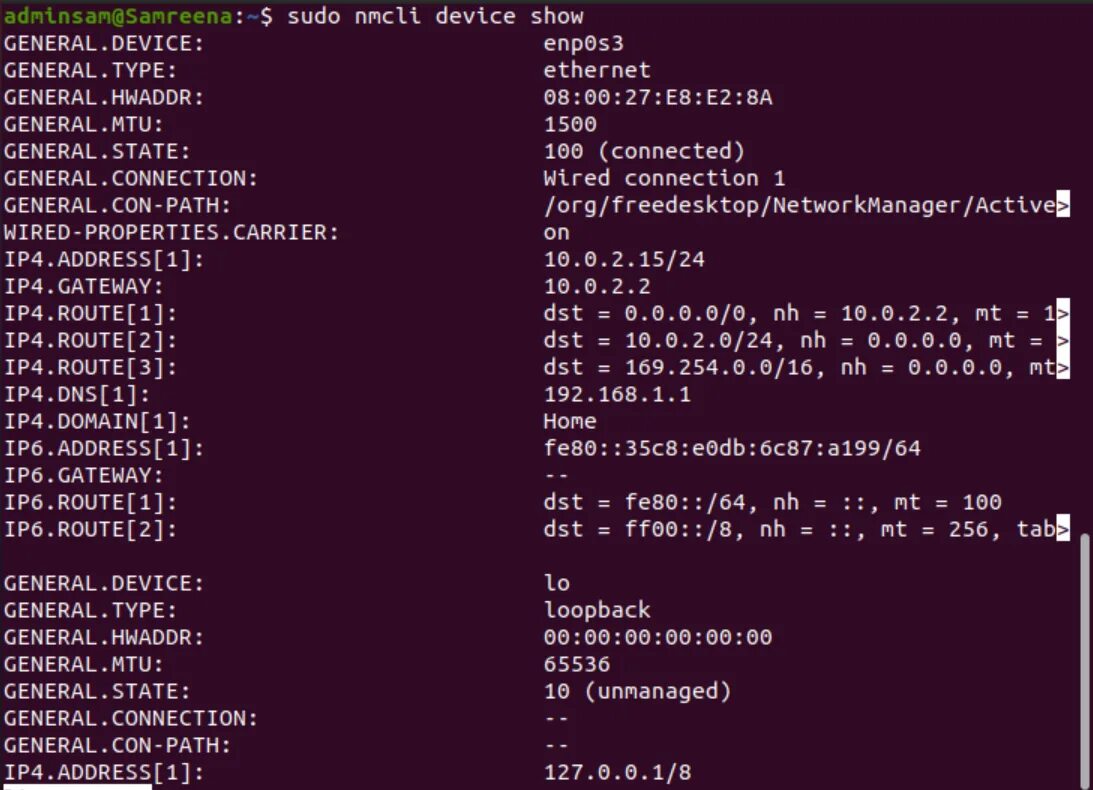Click the Wired connection 1 value
1093x790 pixels.
pyautogui.click(x=664, y=178)
